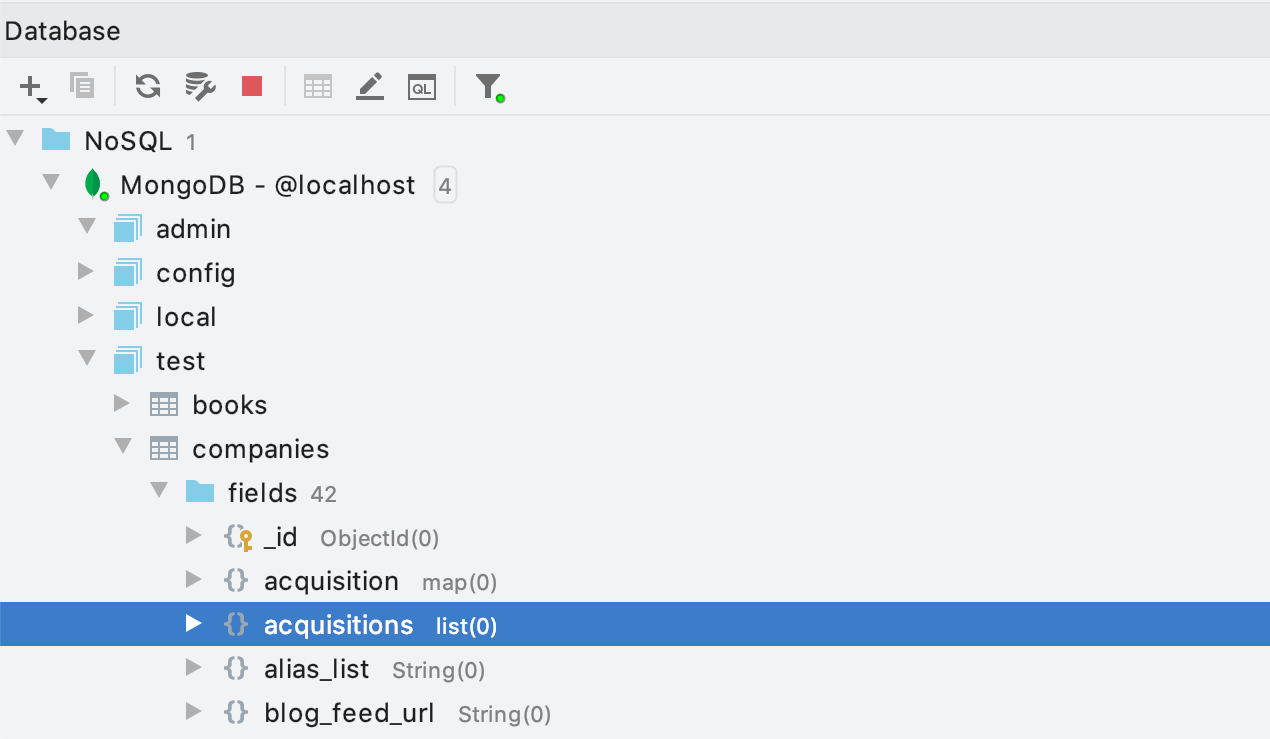This screenshot has height=739, width=1270.
Task: Expand the acquisition map field
Action: (194, 580)
